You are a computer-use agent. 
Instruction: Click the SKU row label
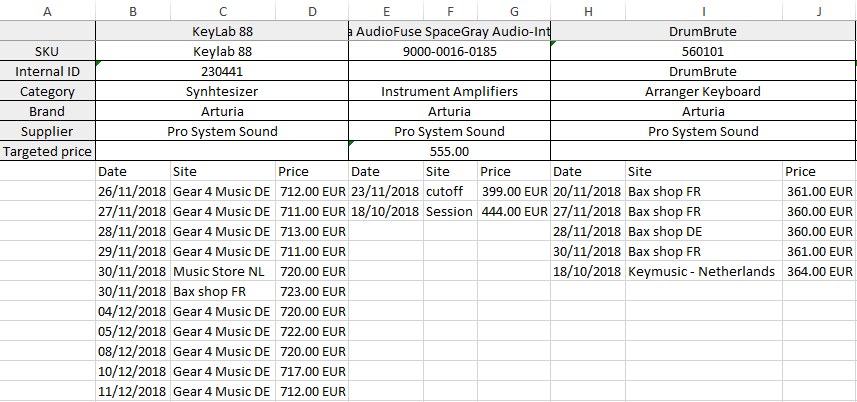[48, 51]
